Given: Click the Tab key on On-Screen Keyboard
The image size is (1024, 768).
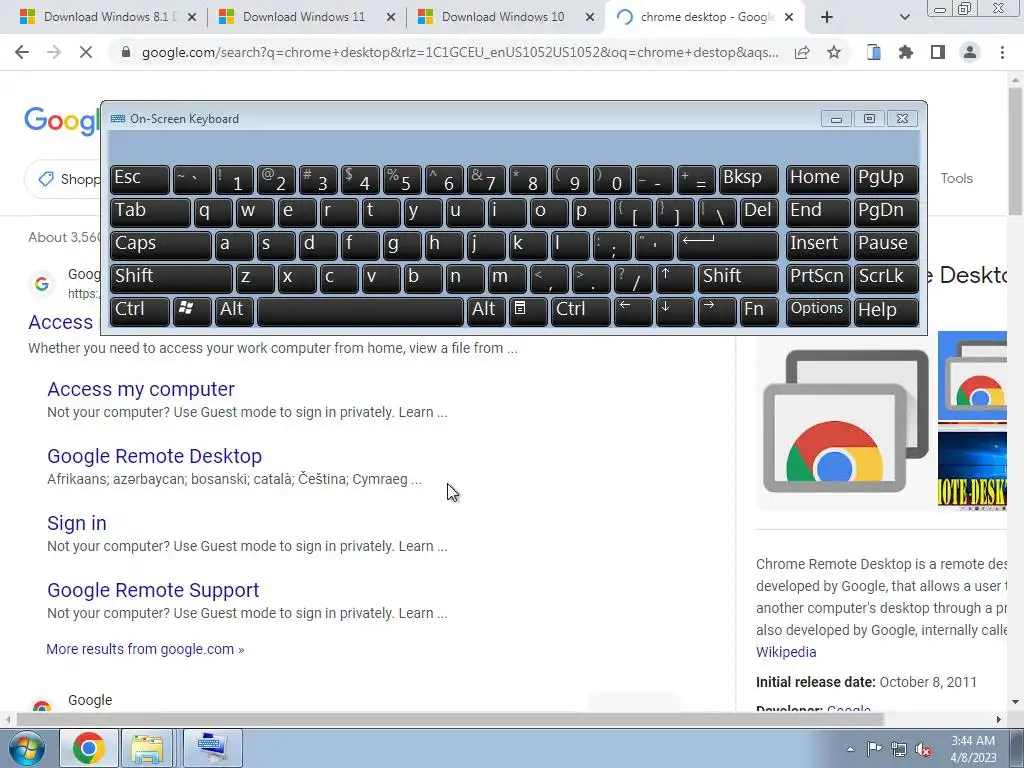Looking at the screenshot, I should [150, 212].
